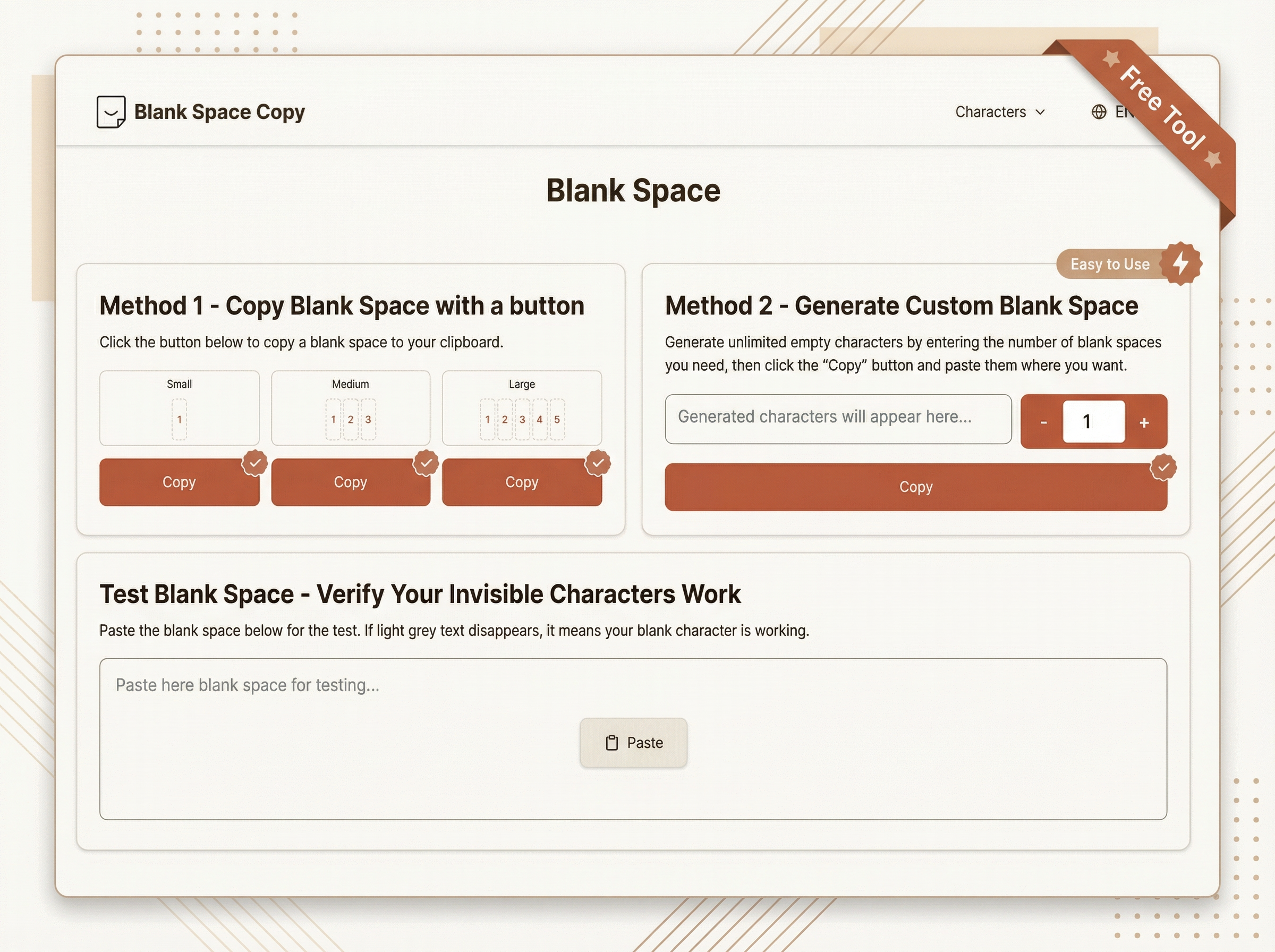The image size is (1275, 952).
Task: Decrease blank space count with the minus button
Action: [x=1043, y=422]
